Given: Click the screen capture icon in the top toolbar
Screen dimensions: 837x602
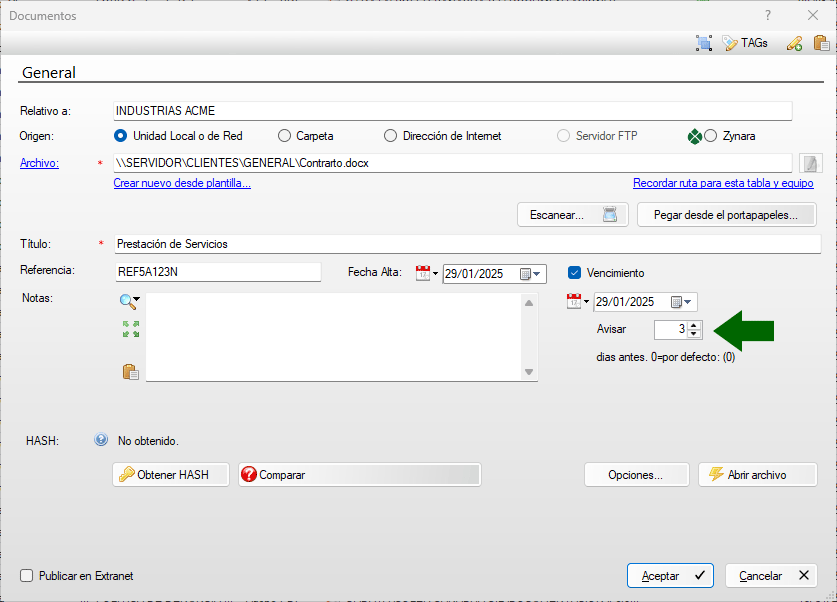Looking at the screenshot, I should pyautogui.click(x=704, y=43).
